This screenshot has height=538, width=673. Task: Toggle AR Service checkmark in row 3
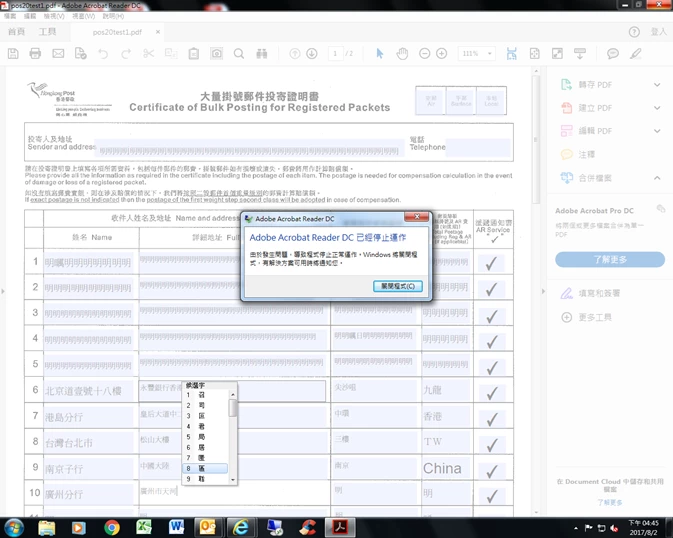(491, 316)
